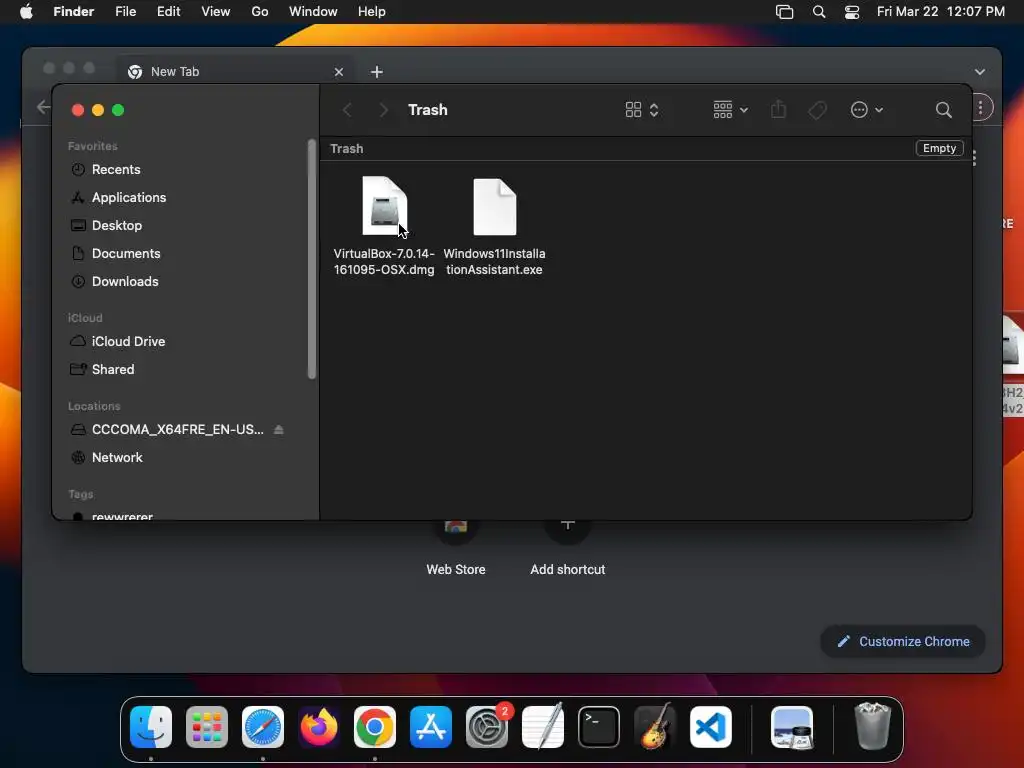Open the Group By dropdown in toolbar
1024x768 pixels.
730,110
